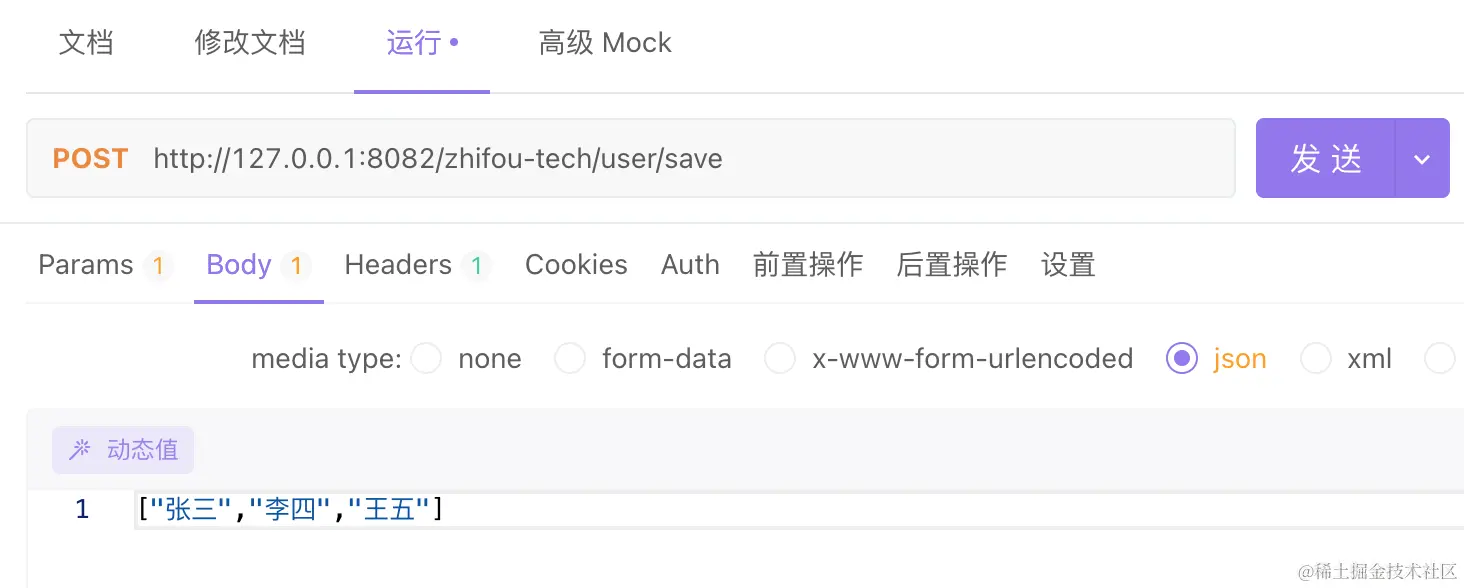Choose form-data media type
Image resolution: width=1464 pixels, height=588 pixels.
pyautogui.click(x=570, y=359)
